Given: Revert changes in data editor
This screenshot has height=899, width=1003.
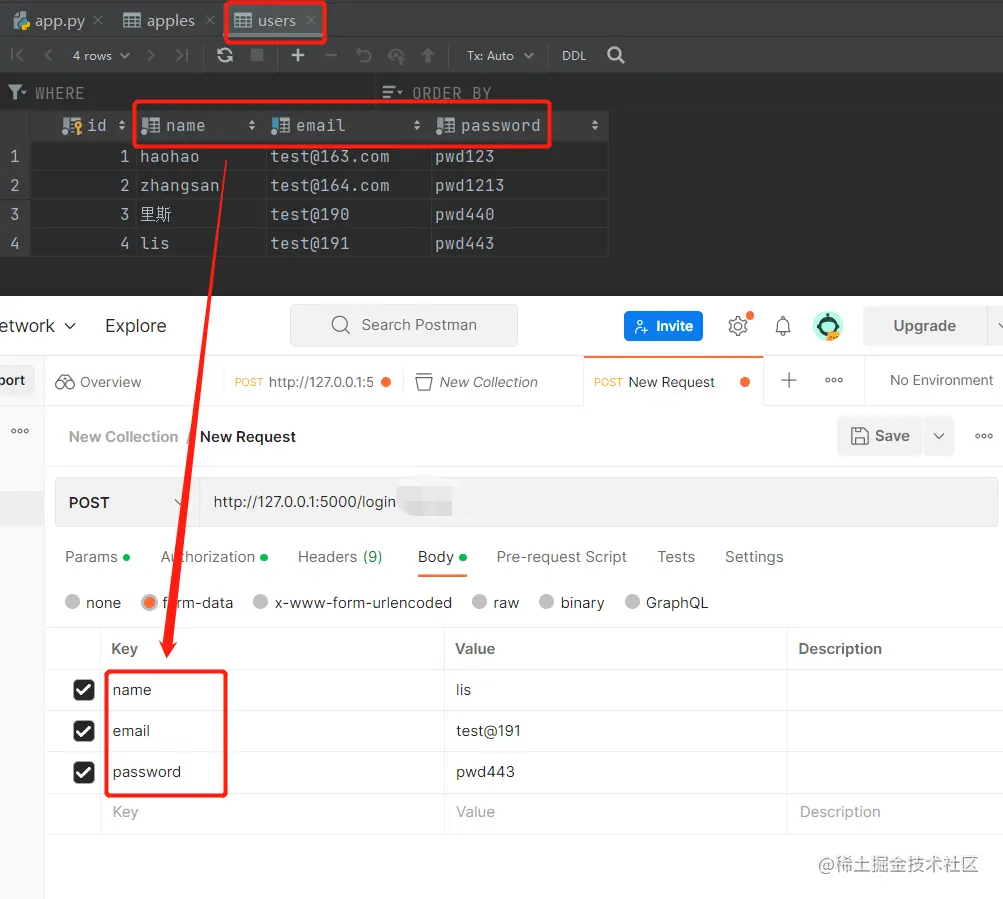Looking at the screenshot, I should pos(363,56).
